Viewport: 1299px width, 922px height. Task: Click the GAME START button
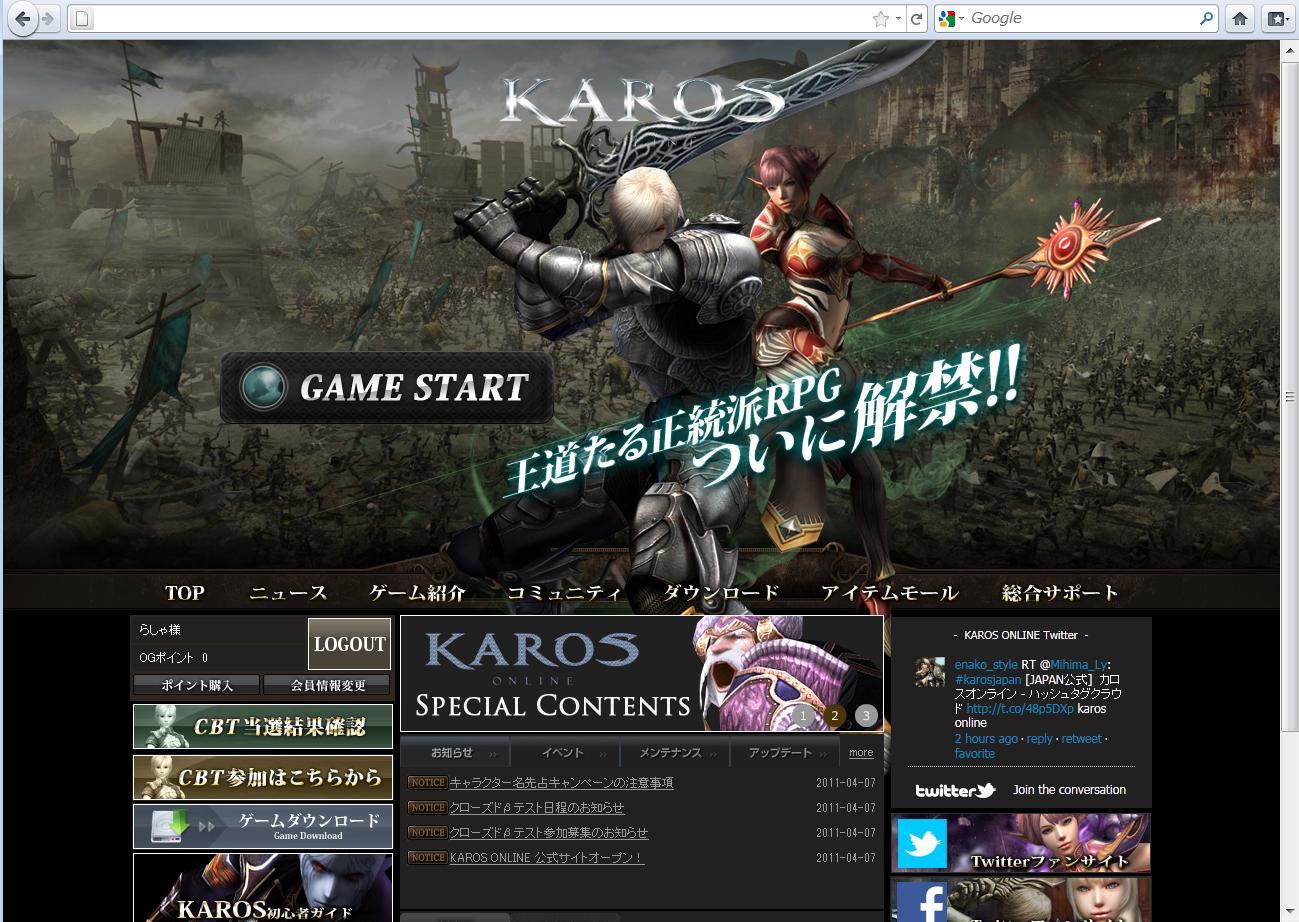click(387, 387)
